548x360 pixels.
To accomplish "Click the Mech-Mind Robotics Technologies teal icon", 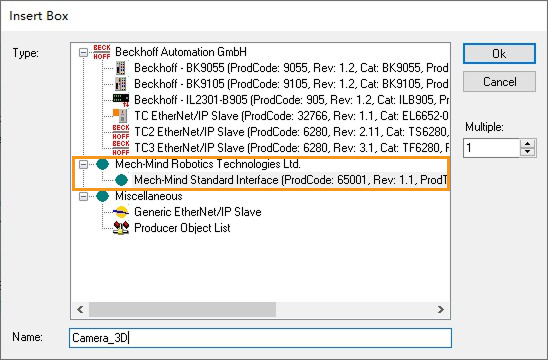I will coord(102,164).
